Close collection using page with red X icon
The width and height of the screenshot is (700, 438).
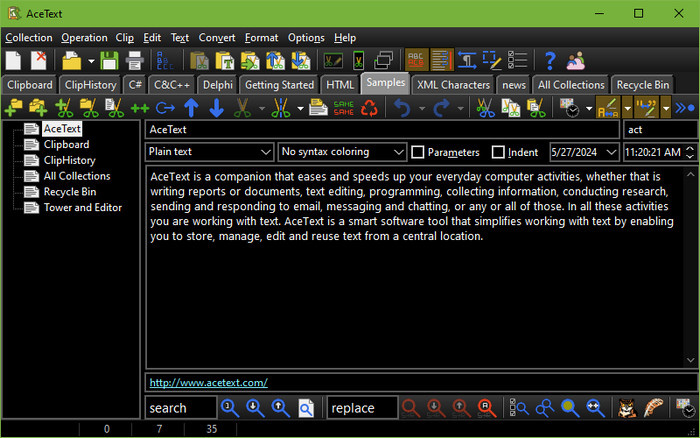(x=38, y=60)
